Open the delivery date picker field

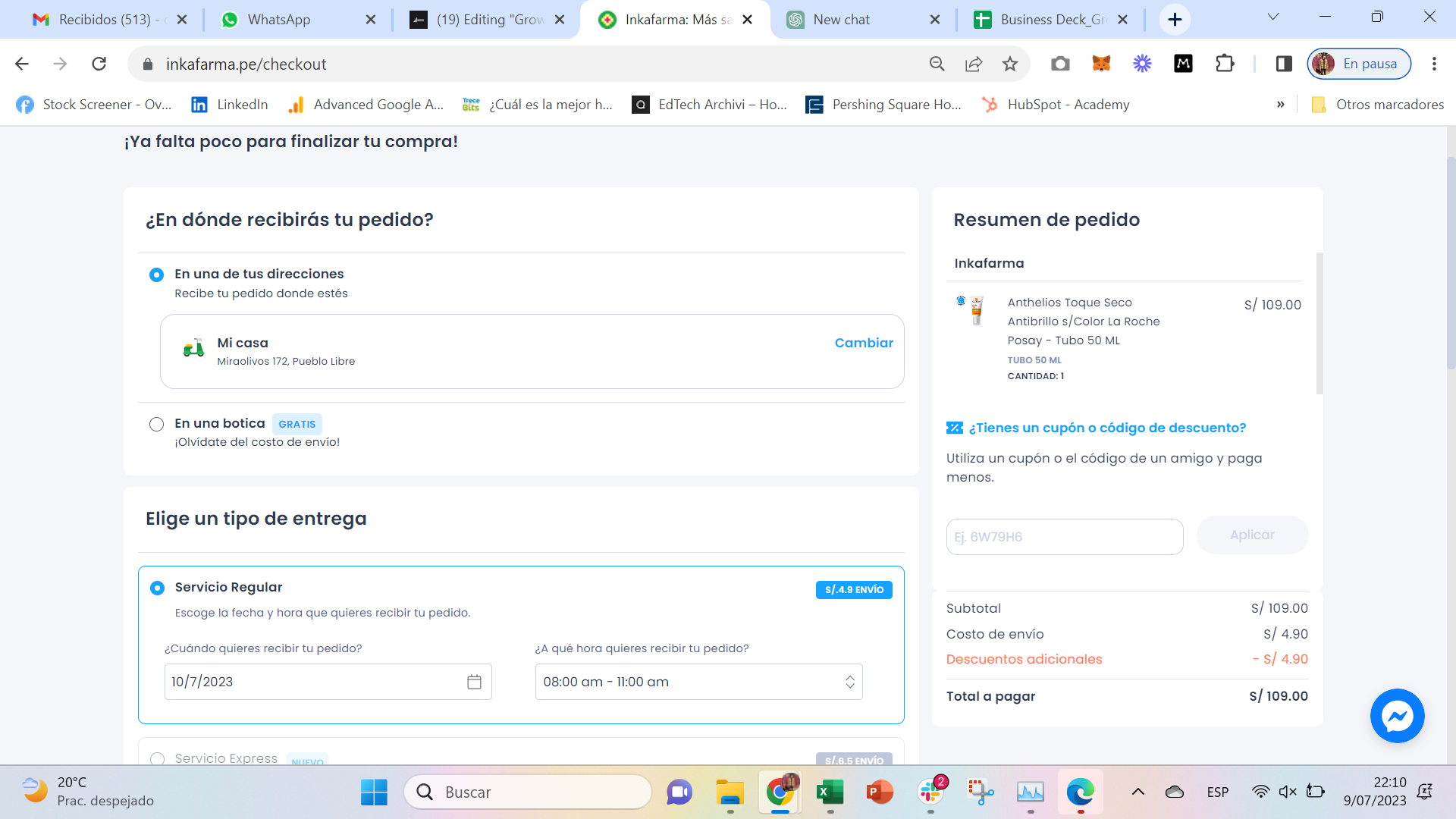pyautogui.click(x=328, y=682)
